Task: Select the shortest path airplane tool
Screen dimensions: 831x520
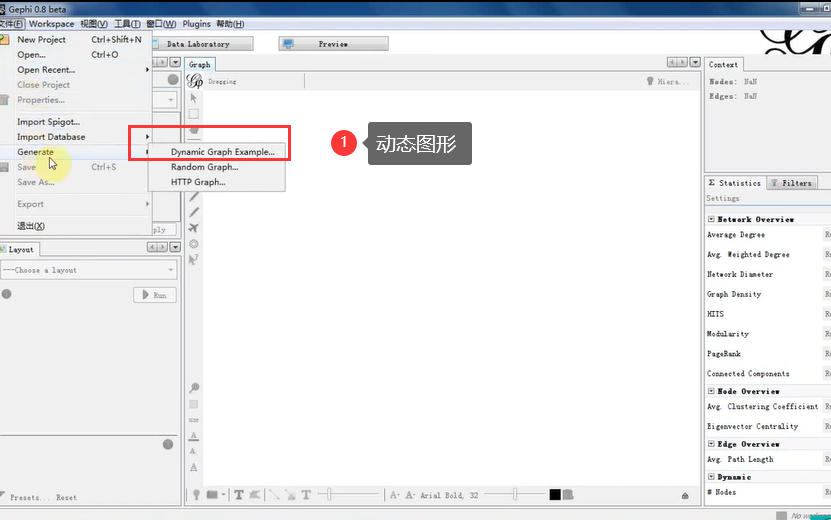Action: coord(193,228)
